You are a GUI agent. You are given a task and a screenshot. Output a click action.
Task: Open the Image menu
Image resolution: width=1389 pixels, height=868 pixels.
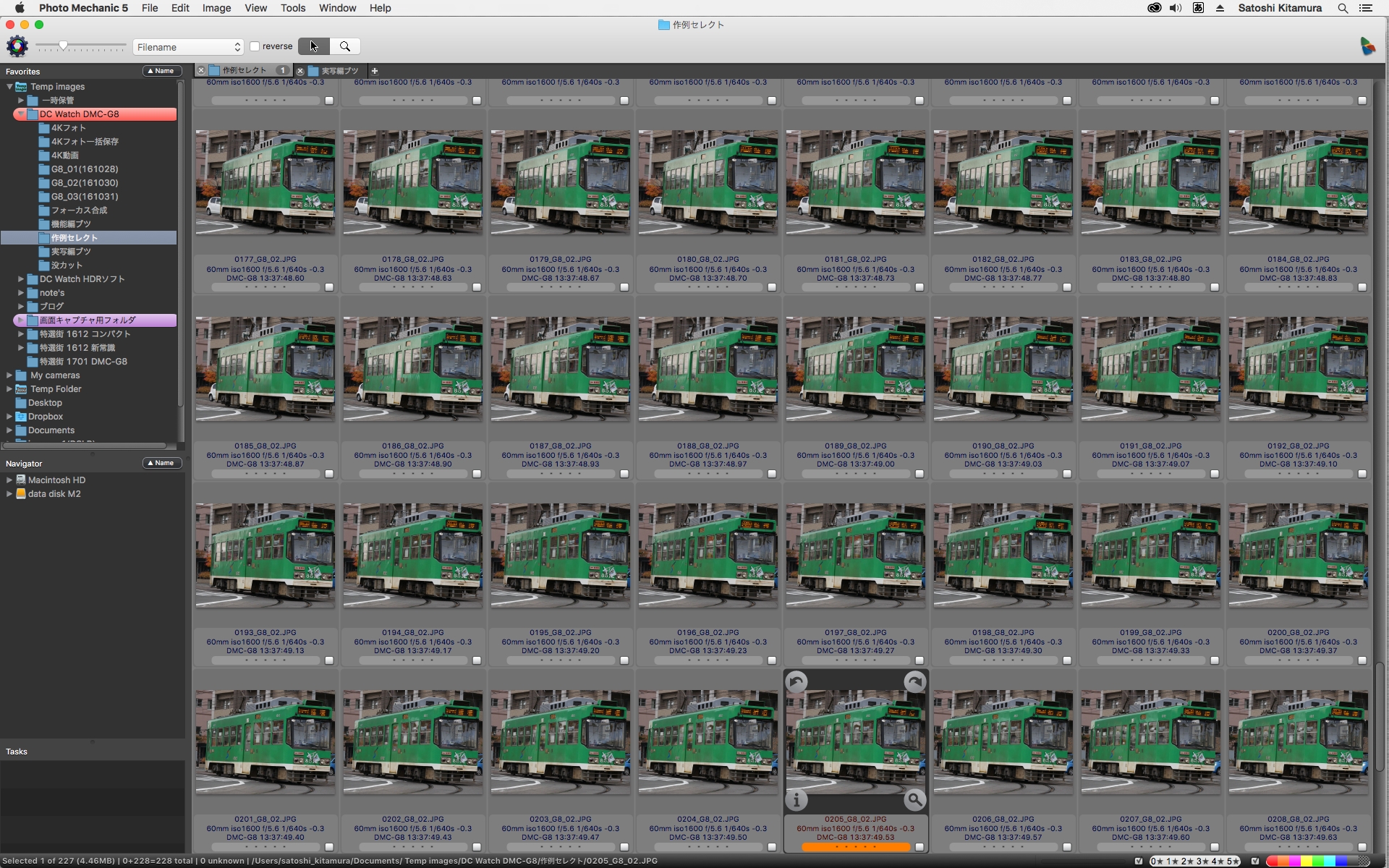pos(216,8)
